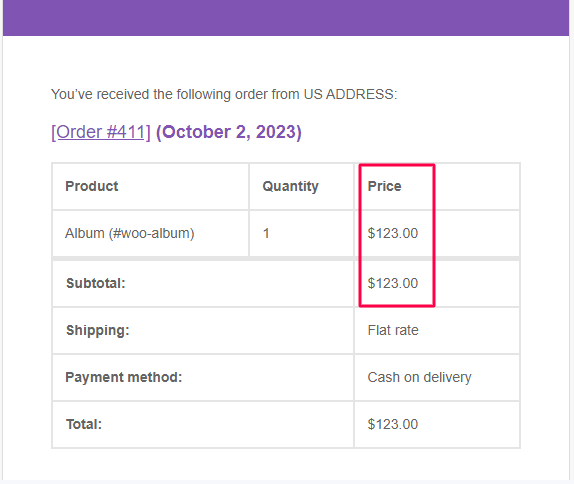Click the Subtotal amount $123.00

click(x=392, y=283)
